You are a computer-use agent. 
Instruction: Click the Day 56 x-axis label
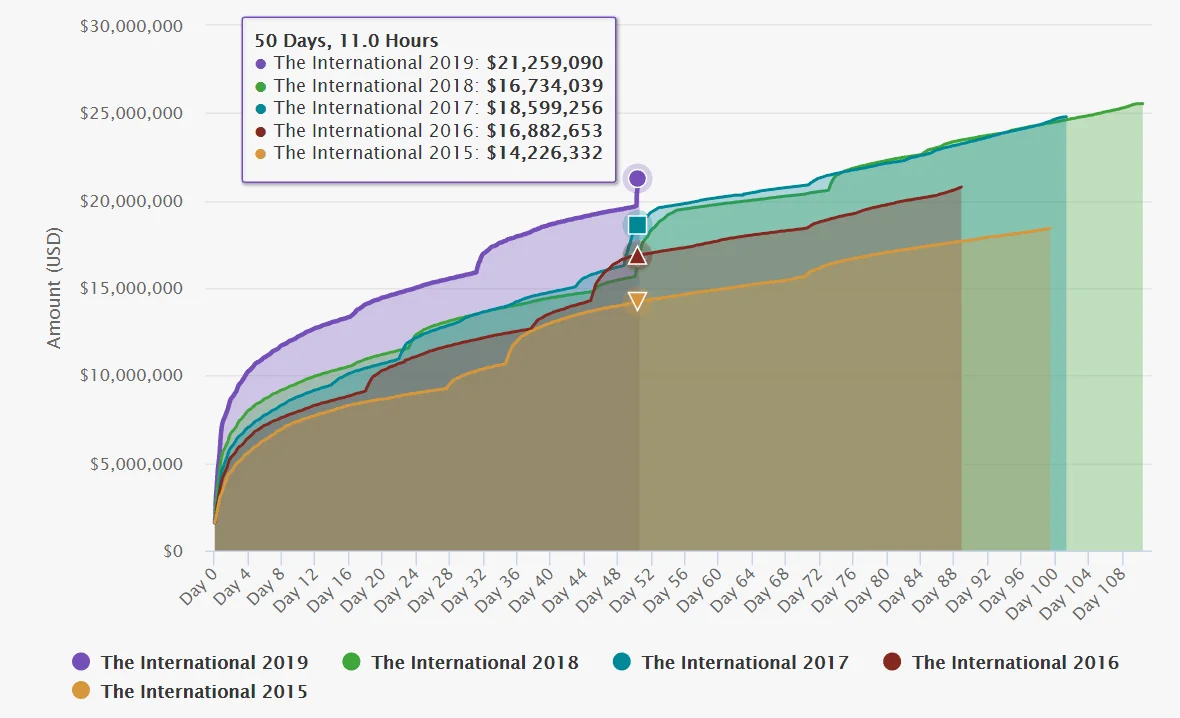[665, 589]
